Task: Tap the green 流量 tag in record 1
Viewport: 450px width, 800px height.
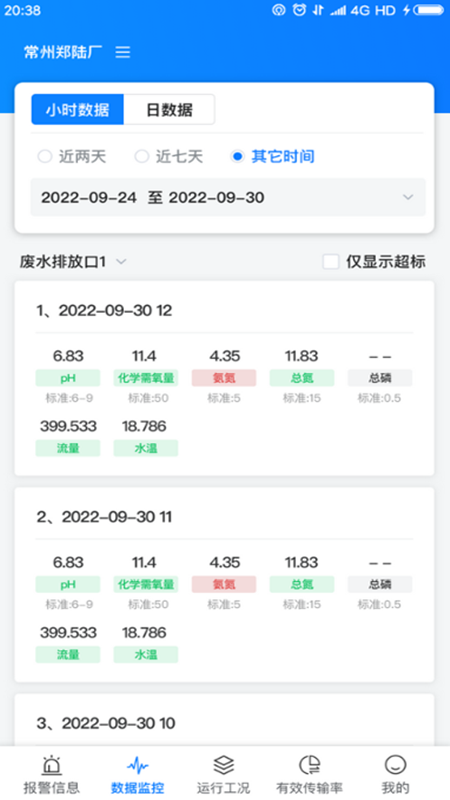Action: pos(68,448)
